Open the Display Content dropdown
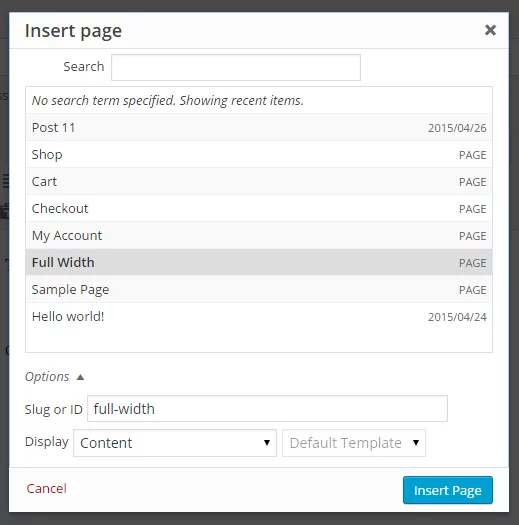 pos(175,443)
